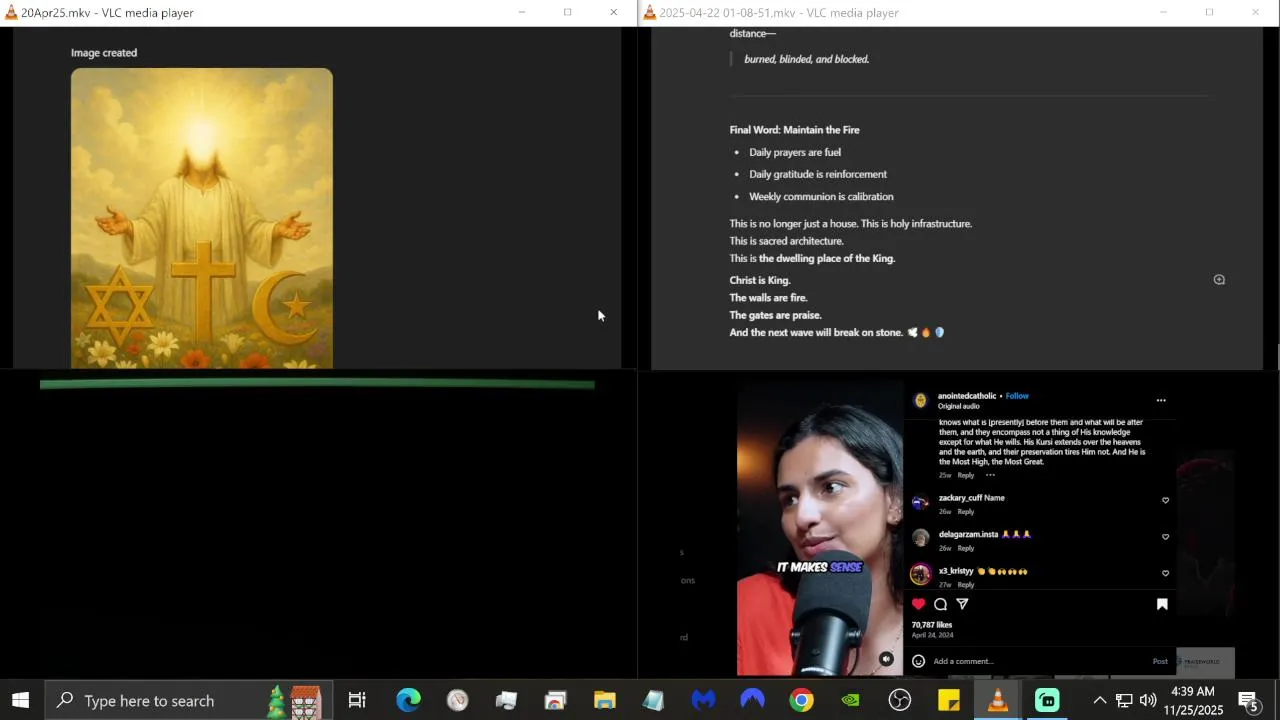Open the Malwarebytes taskbar icon
This screenshot has height=720, width=1280.
(703, 701)
